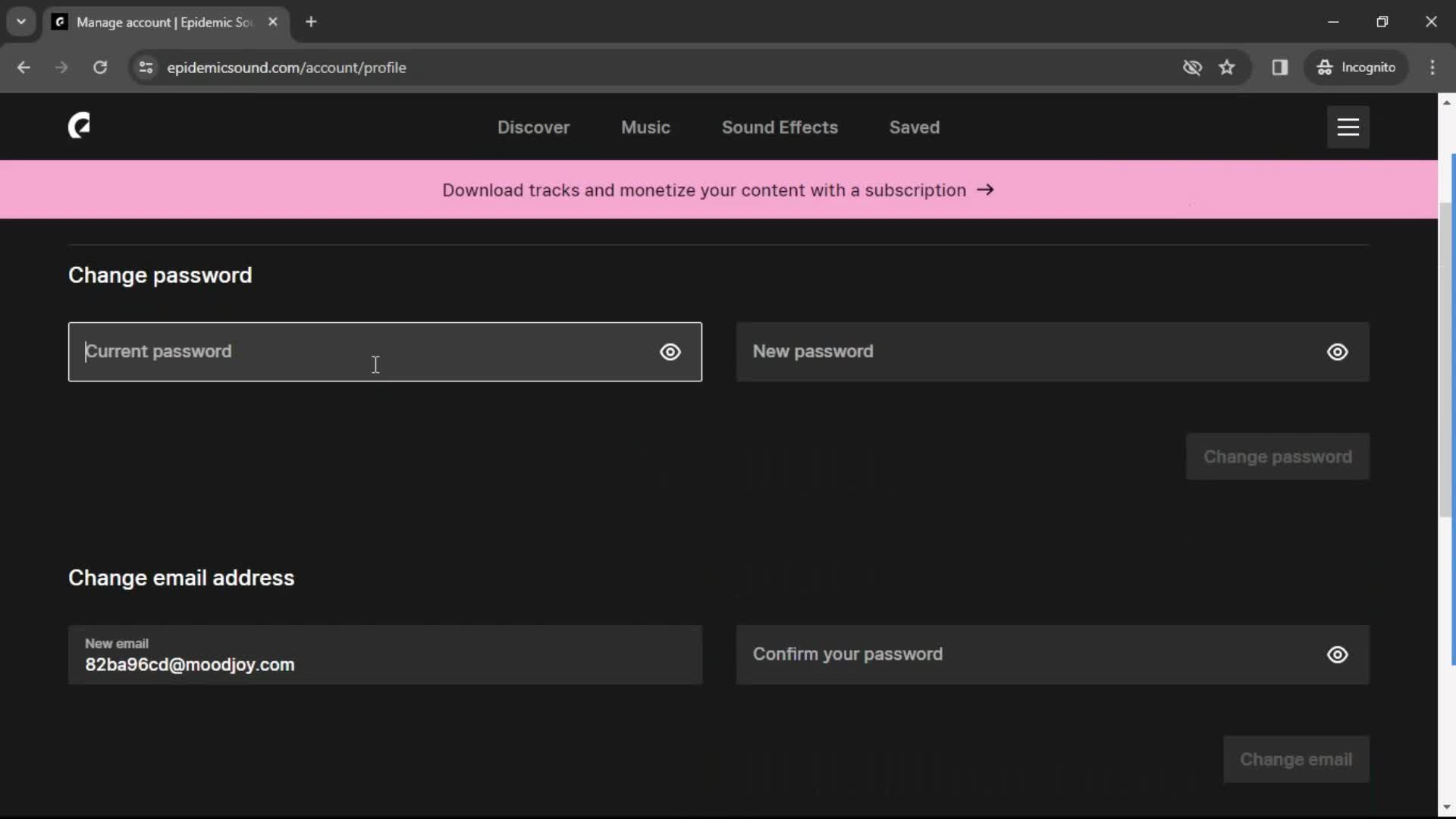The height and width of the screenshot is (819, 1456).
Task: Click the Change password button
Action: tap(1278, 457)
